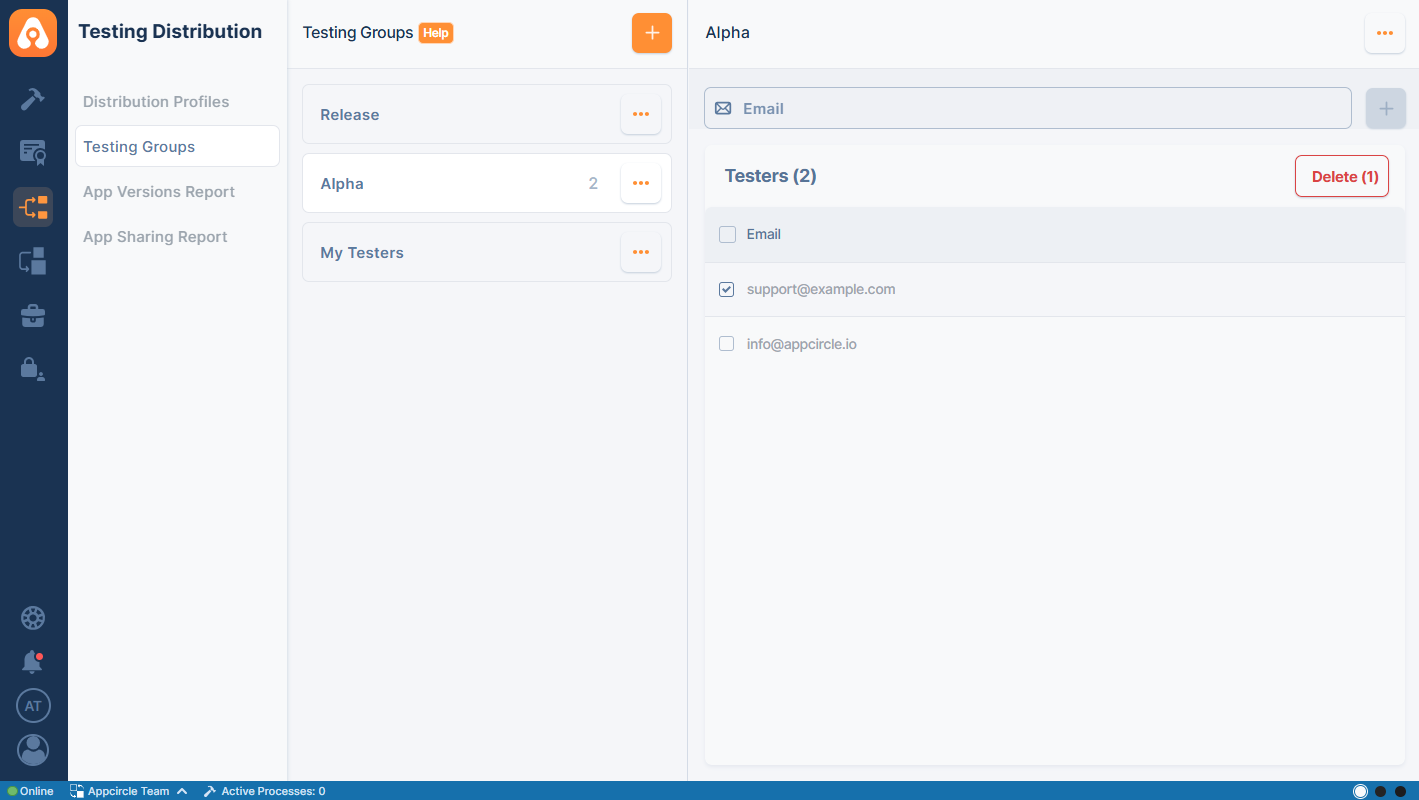Image resolution: width=1419 pixels, height=800 pixels.
Task: Open the Alpha detail header options menu
Action: click(1384, 33)
